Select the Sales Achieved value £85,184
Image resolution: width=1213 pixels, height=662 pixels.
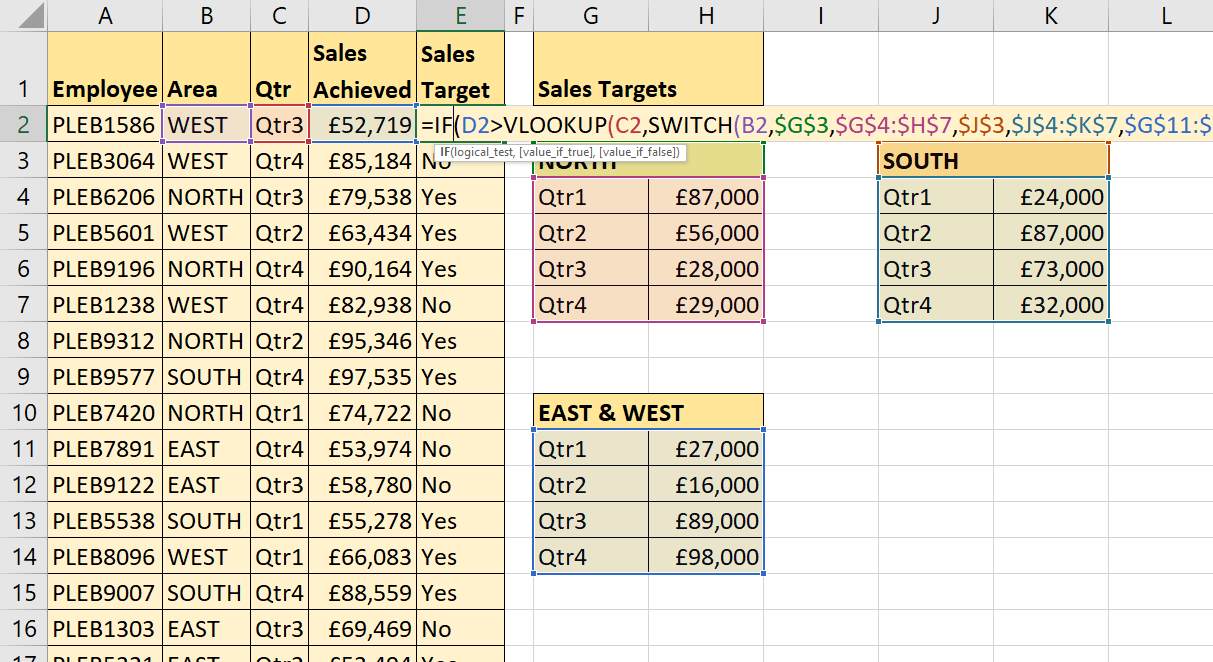coord(362,161)
